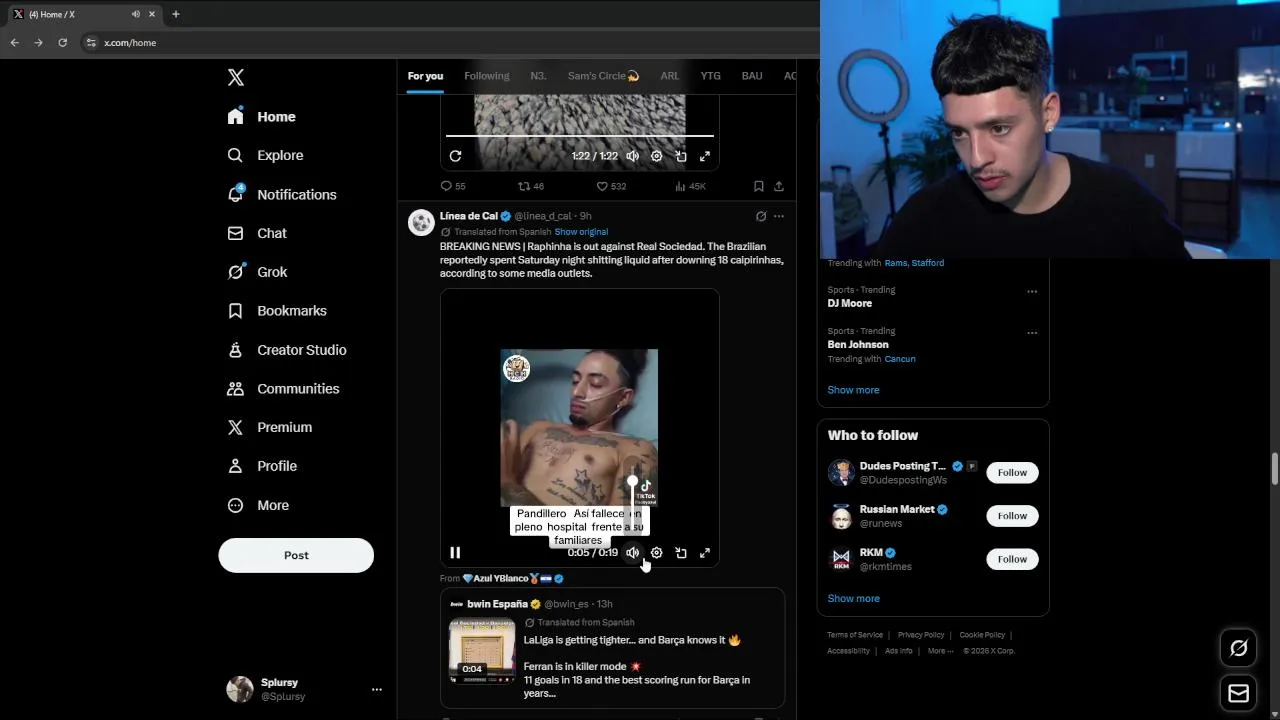Open the more options menu on the Línea de Cal post
Screen dimensions: 1280x720
[x=779, y=216]
